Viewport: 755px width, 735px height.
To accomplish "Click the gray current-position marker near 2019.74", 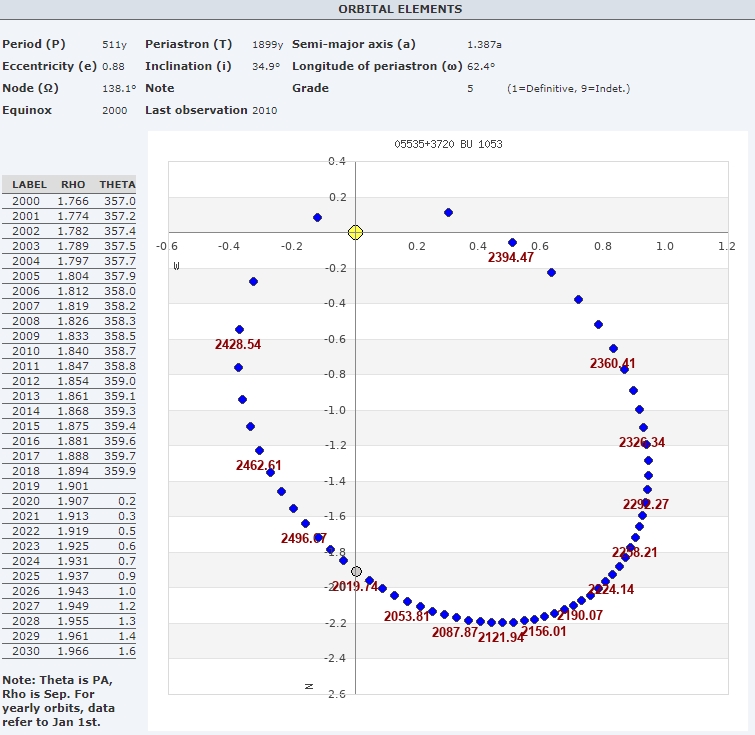I will tap(356, 571).
